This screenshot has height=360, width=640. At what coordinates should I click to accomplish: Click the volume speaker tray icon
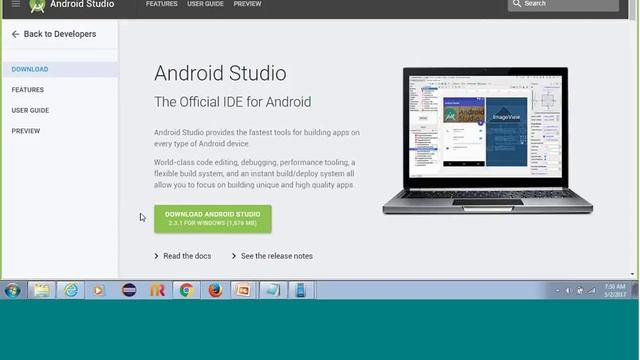tap(568, 291)
